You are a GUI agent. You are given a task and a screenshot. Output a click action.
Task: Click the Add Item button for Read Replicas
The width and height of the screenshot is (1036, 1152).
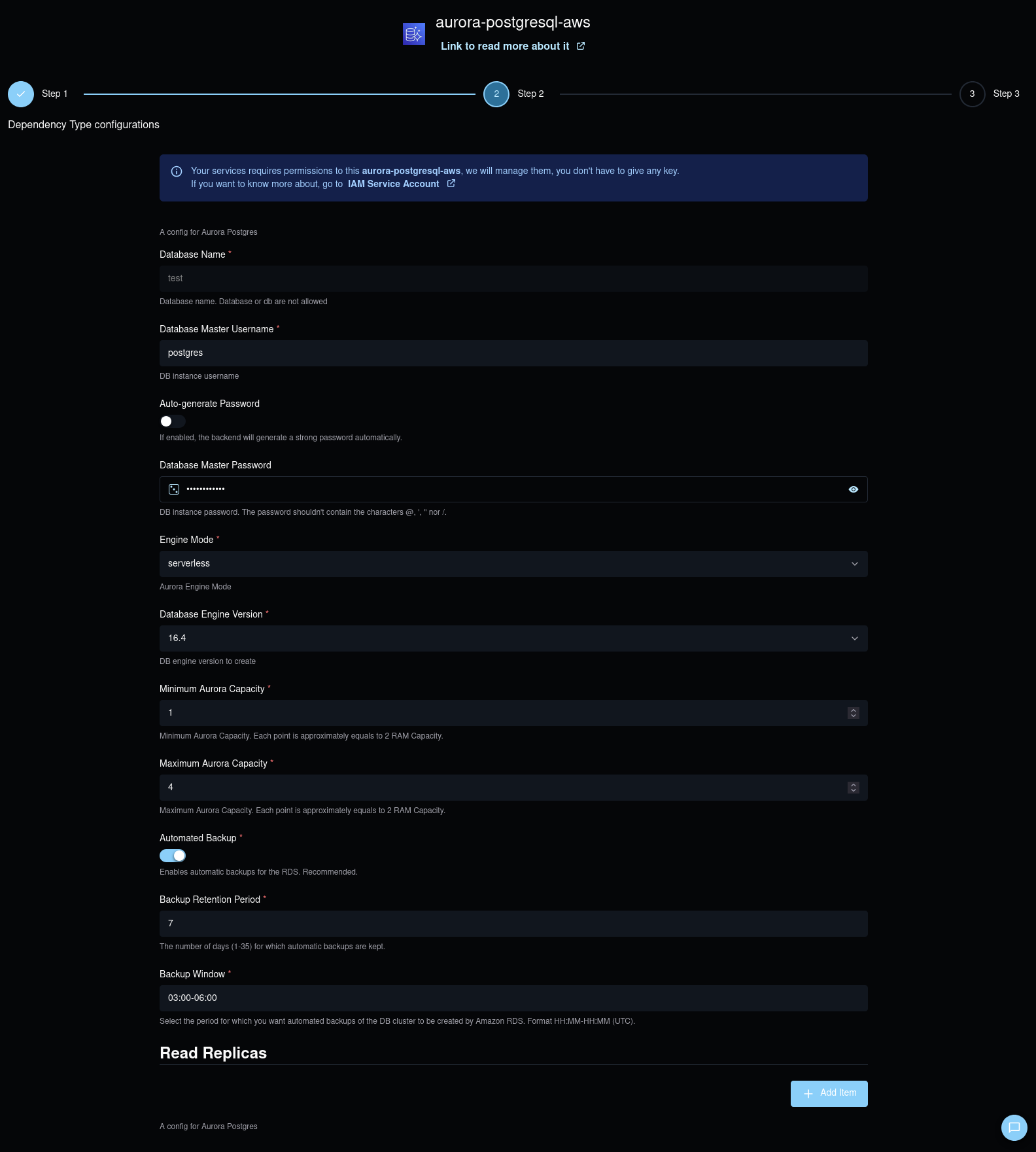[x=829, y=1094]
